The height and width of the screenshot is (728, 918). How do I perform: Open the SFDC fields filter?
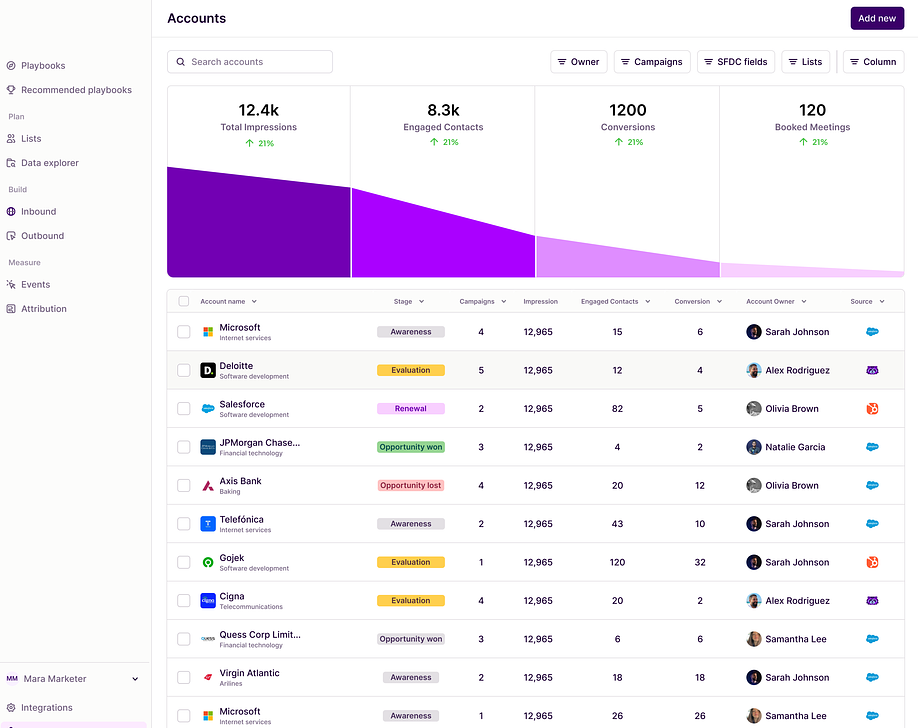(x=735, y=62)
